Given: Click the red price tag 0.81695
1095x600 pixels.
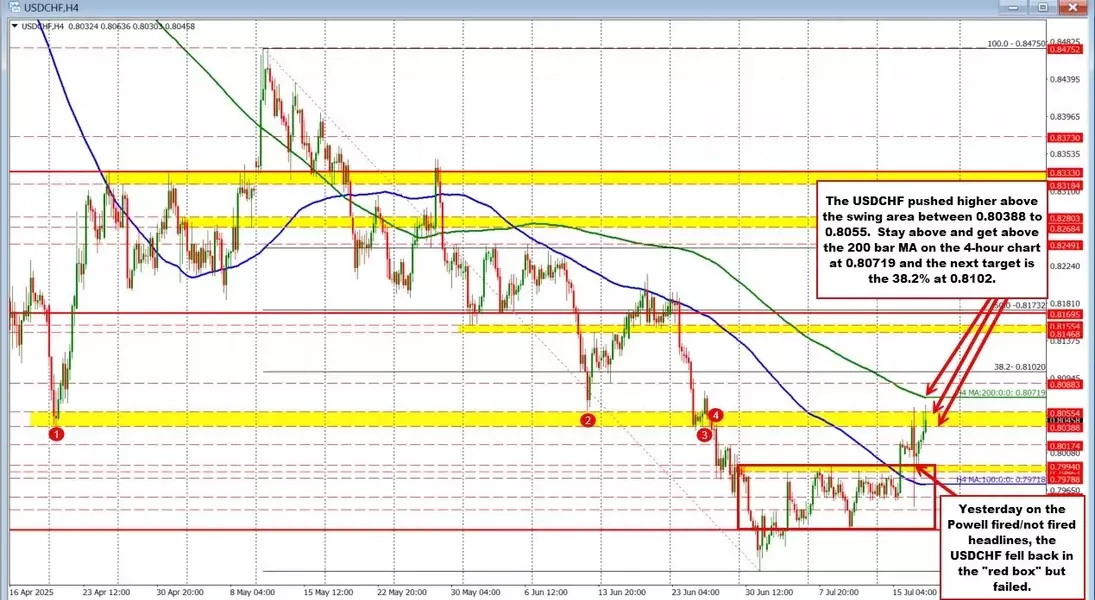Looking at the screenshot, I should [1064, 314].
